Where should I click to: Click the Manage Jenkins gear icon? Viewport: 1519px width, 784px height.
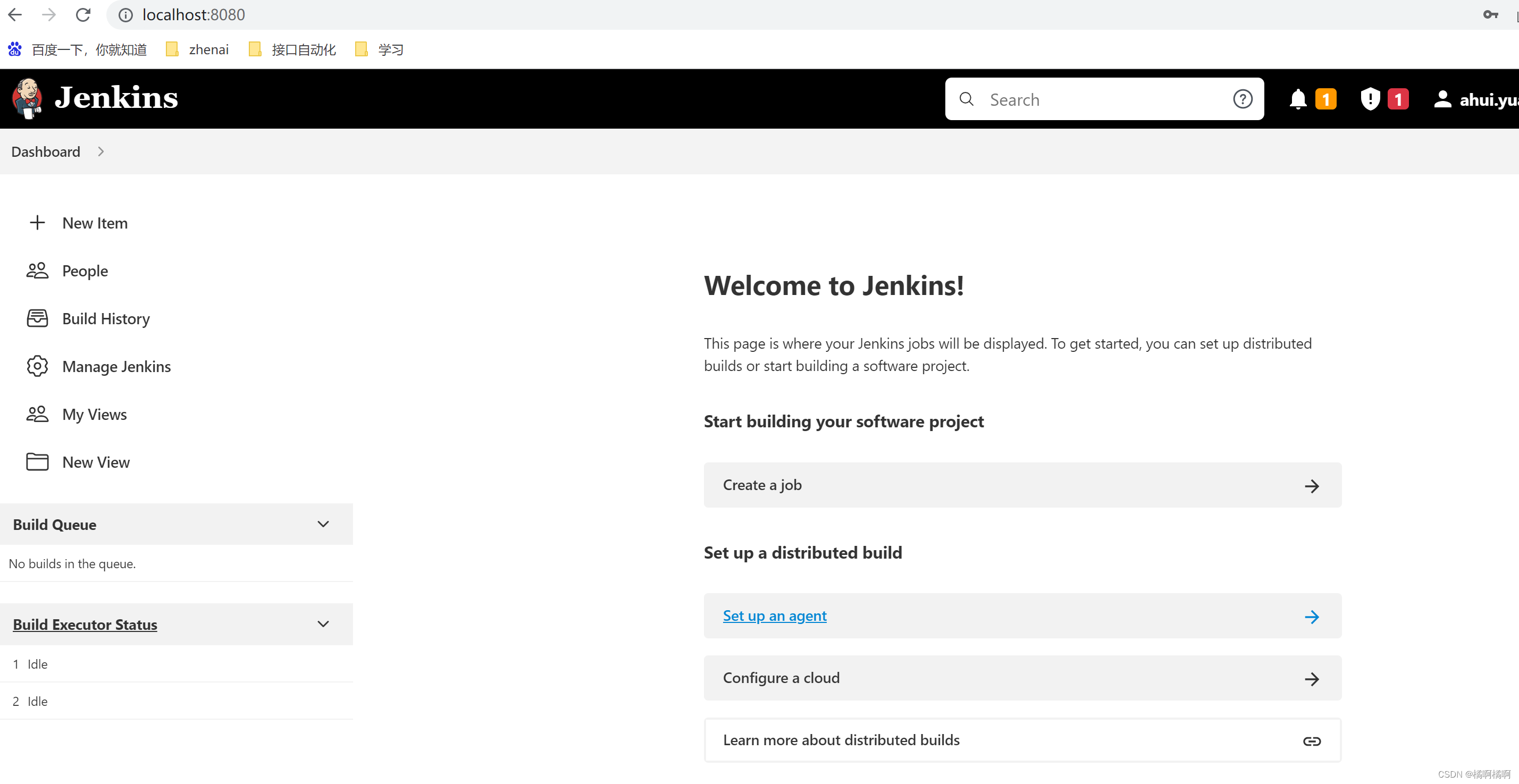pyautogui.click(x=37, y=366)
